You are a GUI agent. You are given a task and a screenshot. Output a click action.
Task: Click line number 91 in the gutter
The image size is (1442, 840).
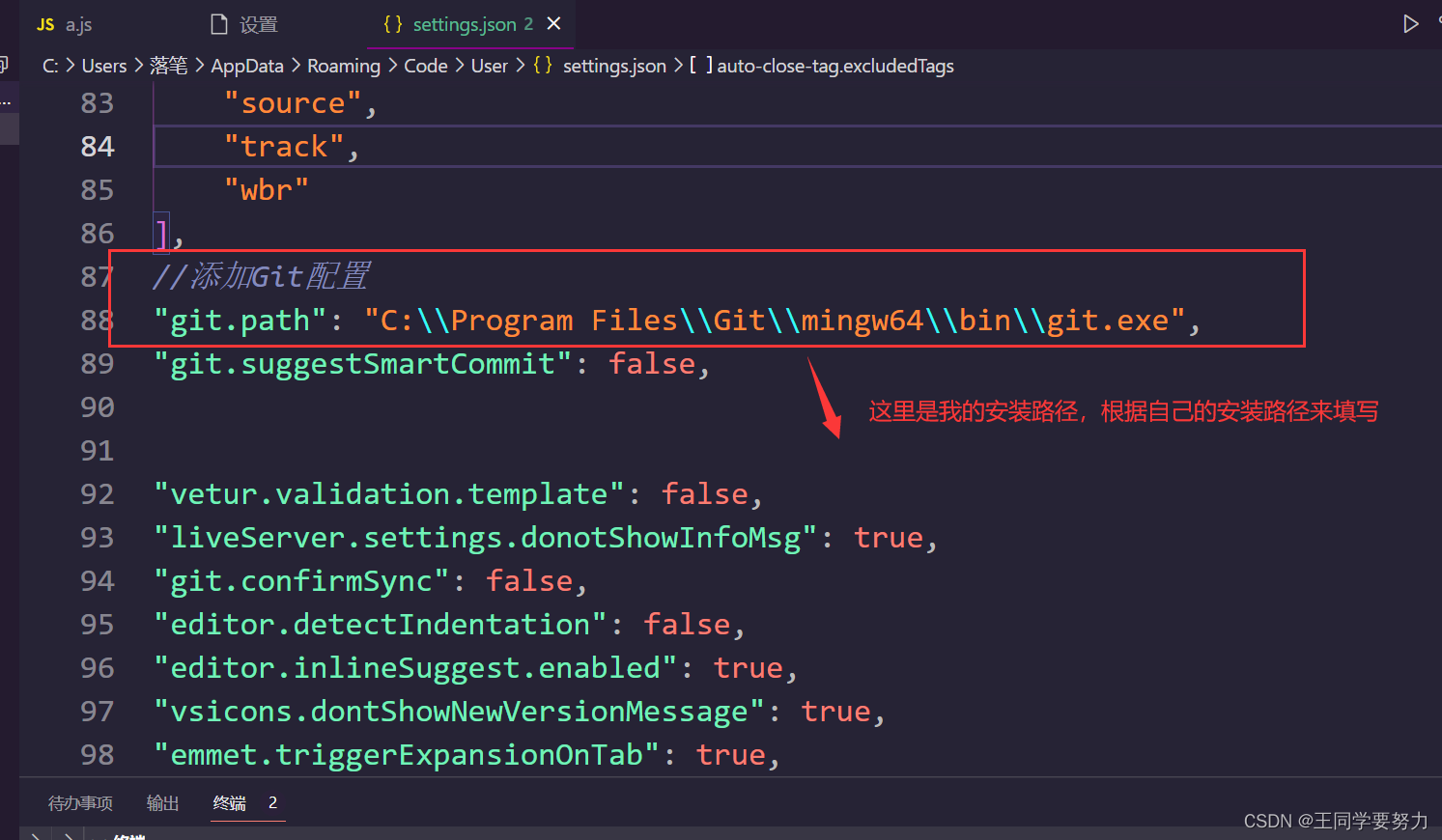98,451
